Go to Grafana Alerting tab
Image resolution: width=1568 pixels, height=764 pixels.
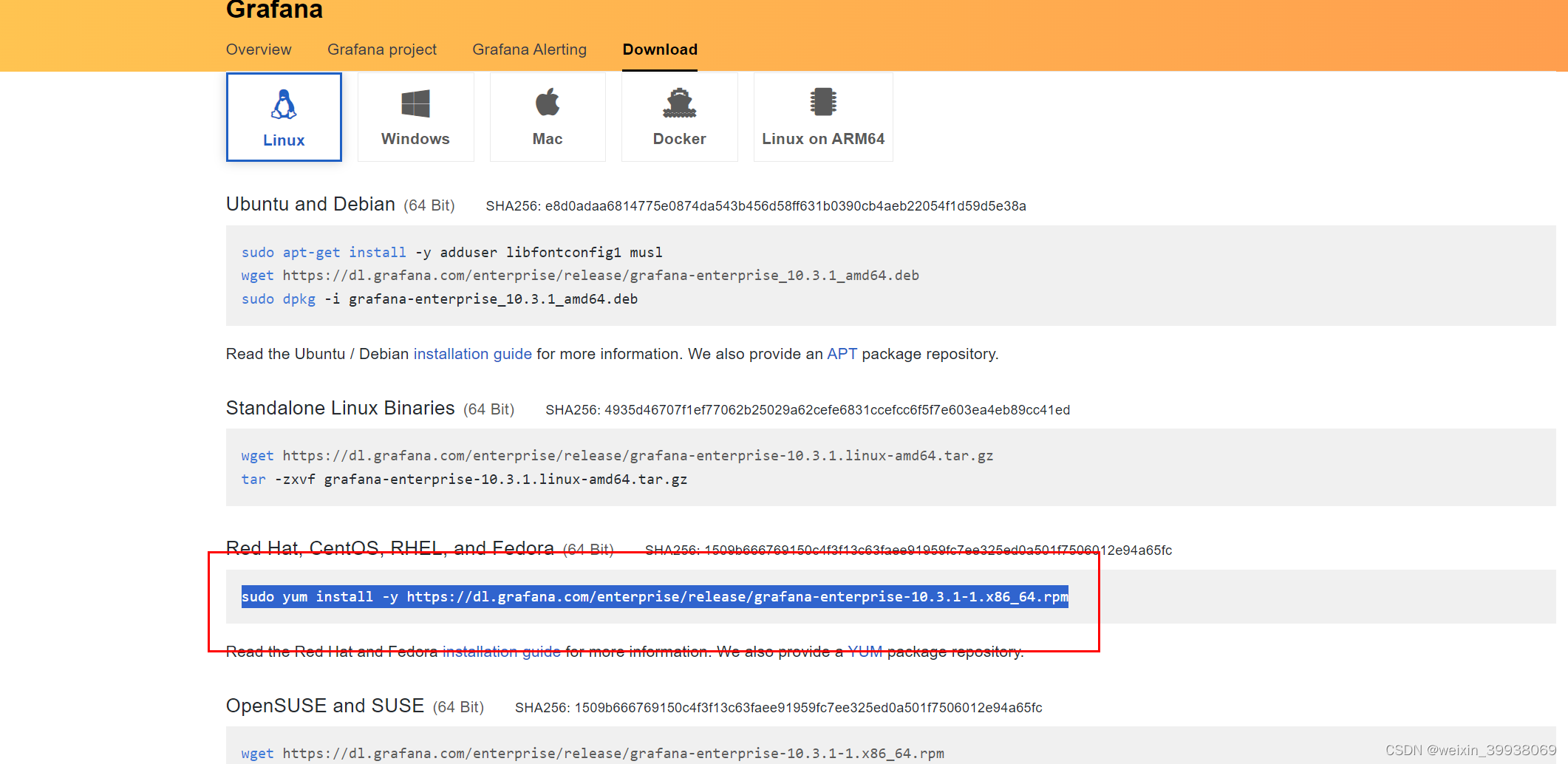pyautogui.click(x=529, y=50)
